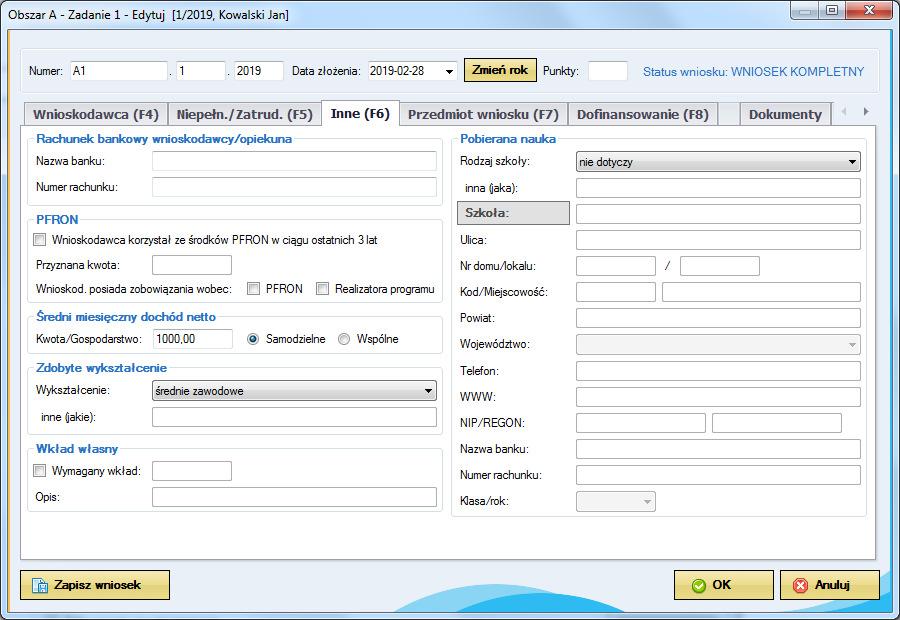The height and width of the screenshot is (620, 900).
Task: Click the school Numer rachunku field
Action: (x=718, y=475)
